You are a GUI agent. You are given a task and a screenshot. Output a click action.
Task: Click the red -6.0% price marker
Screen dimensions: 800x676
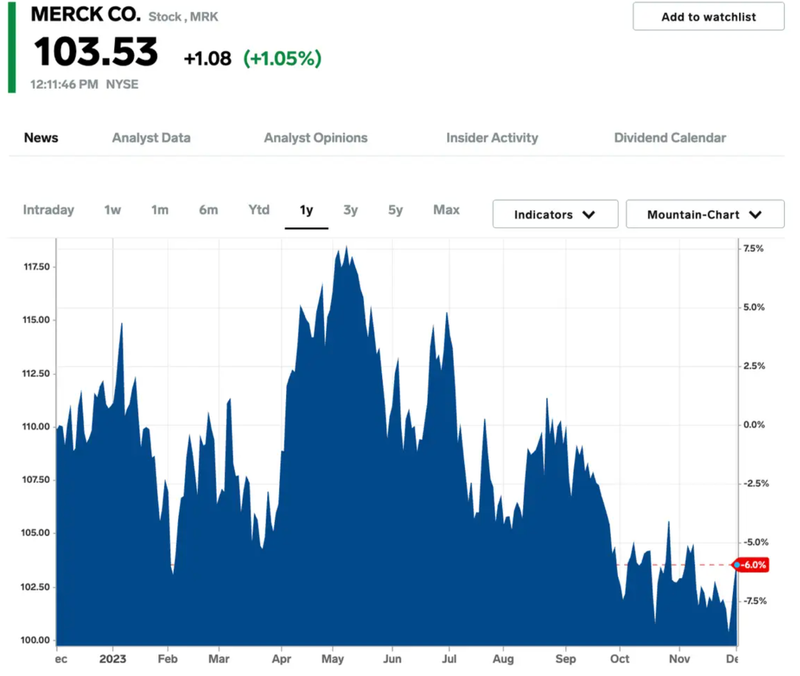[x=751, y=565]
